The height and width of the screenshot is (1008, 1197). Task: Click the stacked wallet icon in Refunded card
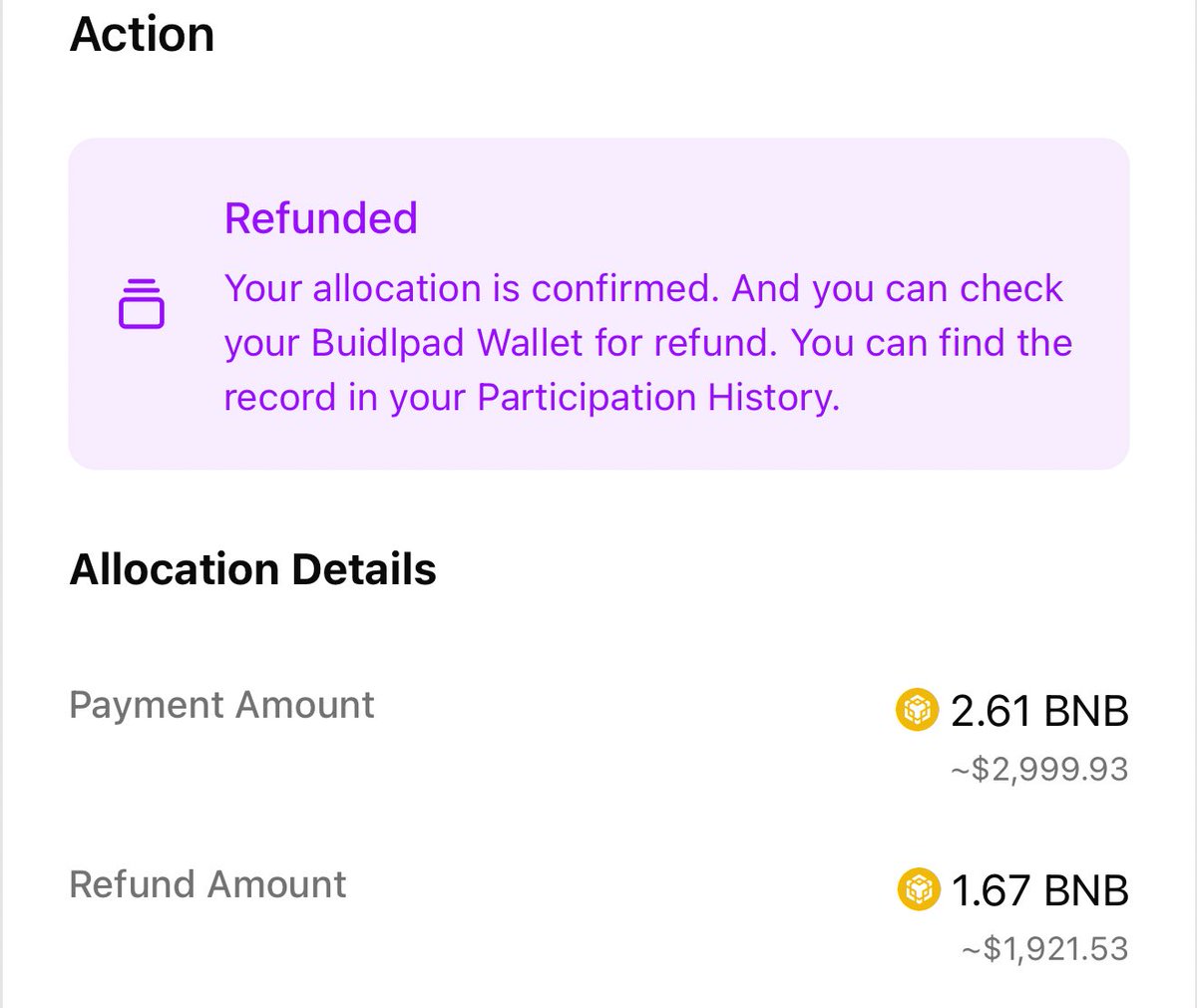tap(141, 303)
